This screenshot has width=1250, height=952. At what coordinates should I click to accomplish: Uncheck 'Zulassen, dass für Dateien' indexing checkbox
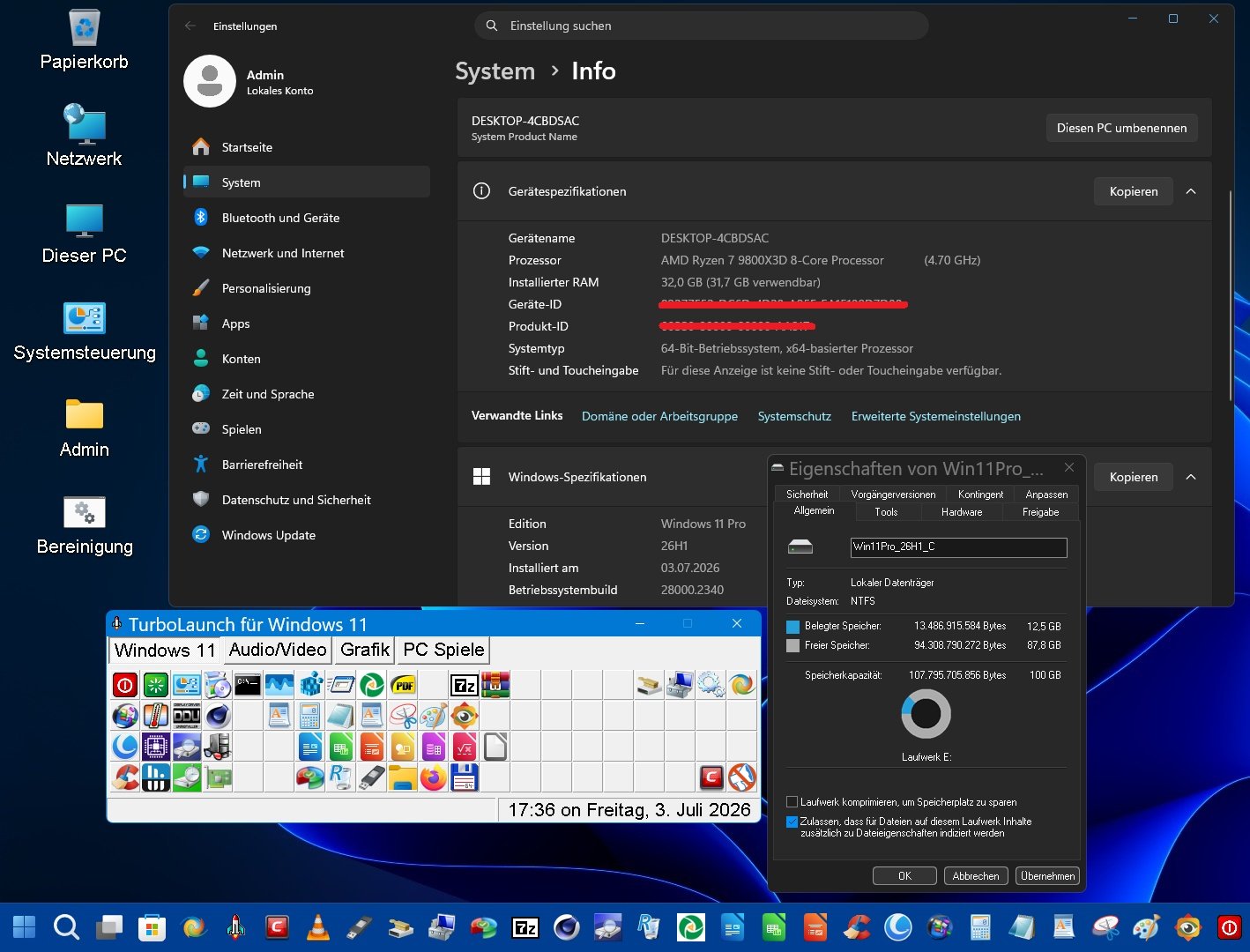click(792, 822)
